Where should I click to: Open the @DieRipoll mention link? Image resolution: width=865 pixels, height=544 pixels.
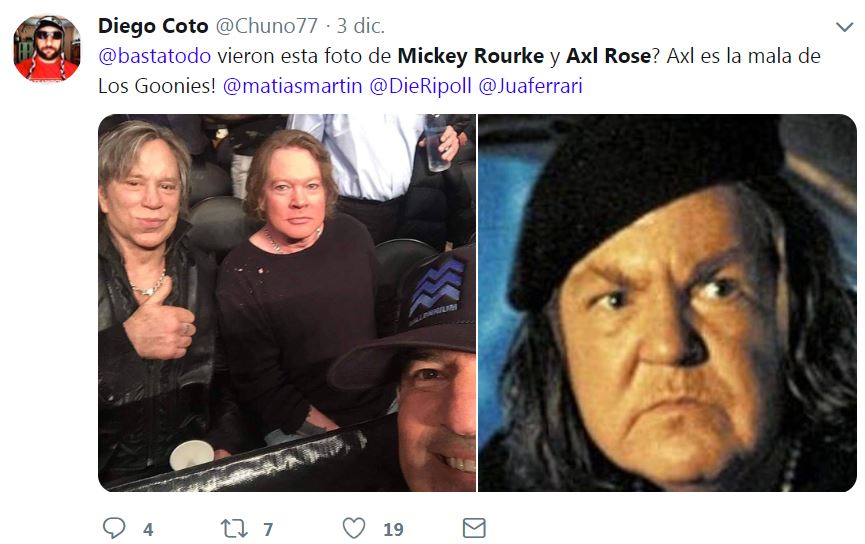(420, 86)
